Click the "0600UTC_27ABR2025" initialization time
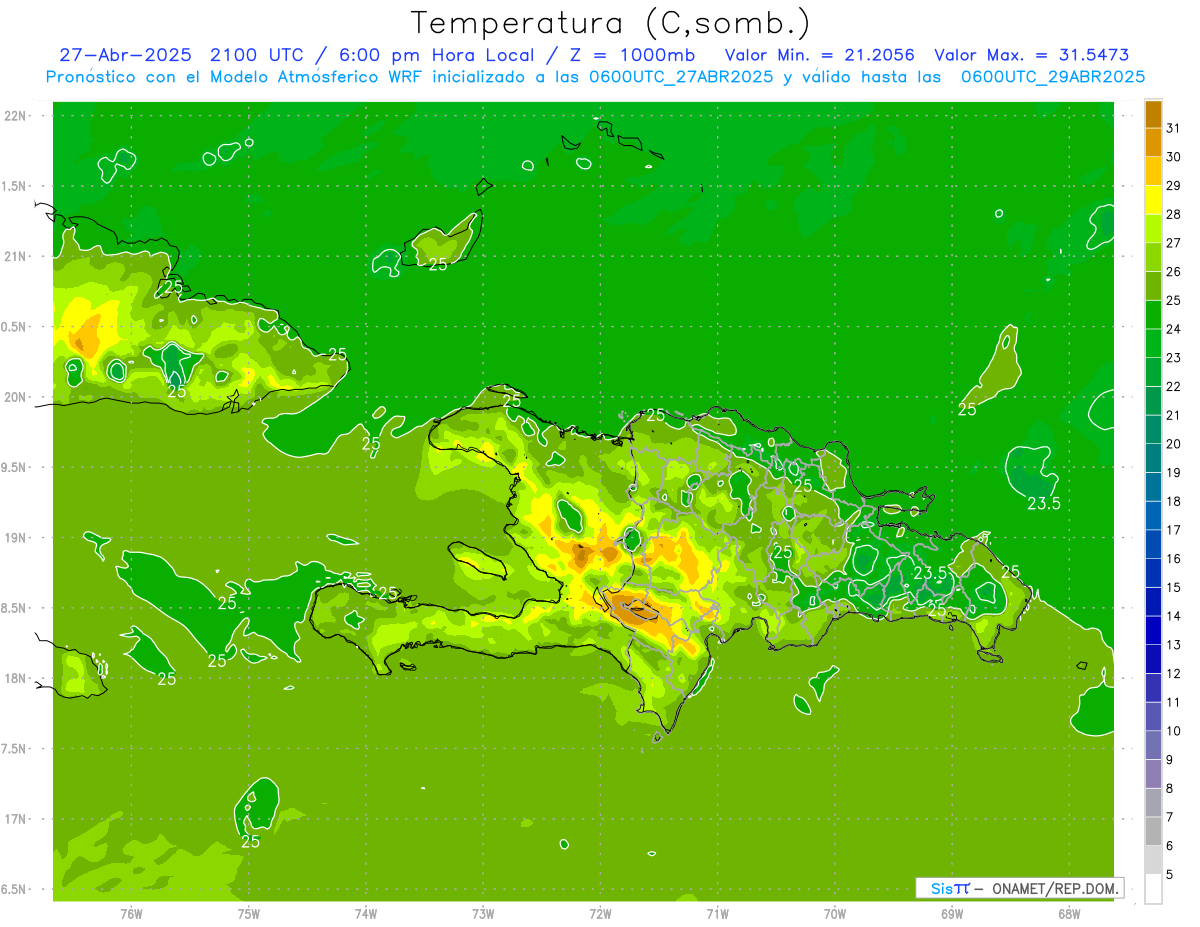 click(680, 77)
